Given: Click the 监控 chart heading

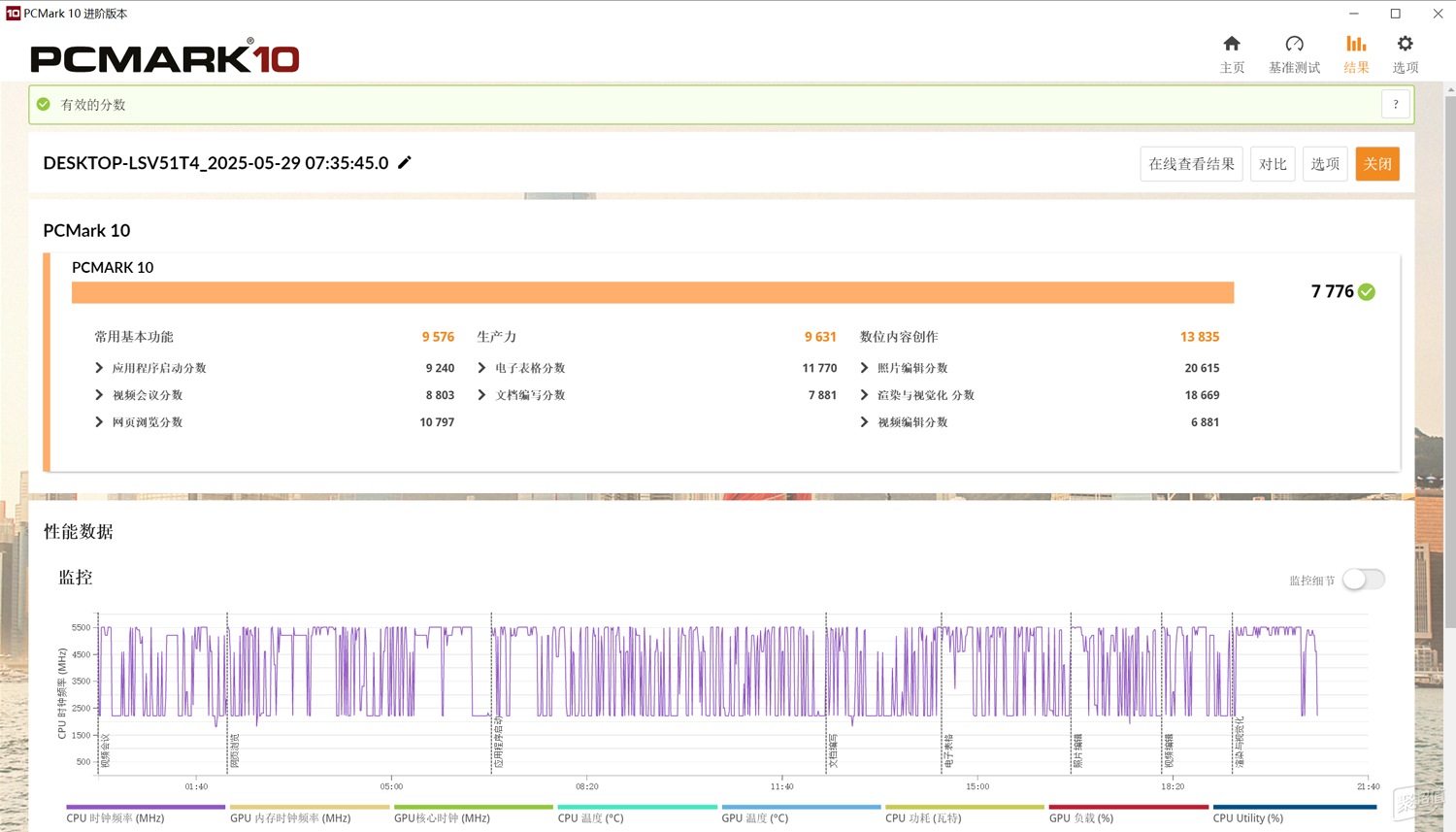Looking at the screenshot, I should click(x=76, y=578).
